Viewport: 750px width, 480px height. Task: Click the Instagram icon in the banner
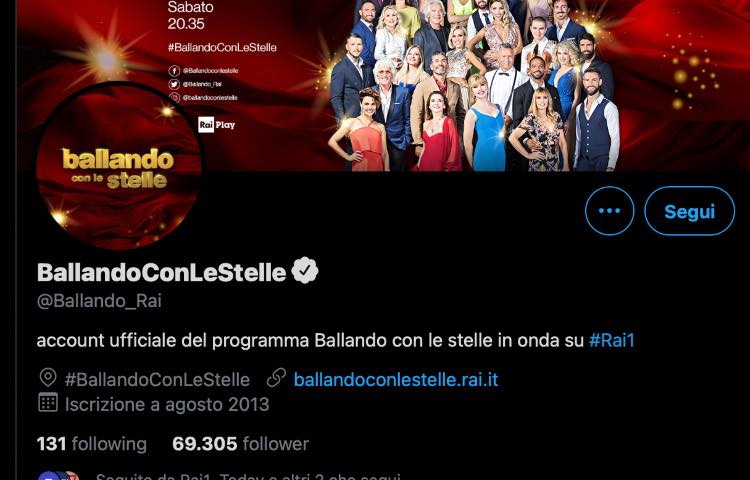pyautogui.click(x=175, y=98)
